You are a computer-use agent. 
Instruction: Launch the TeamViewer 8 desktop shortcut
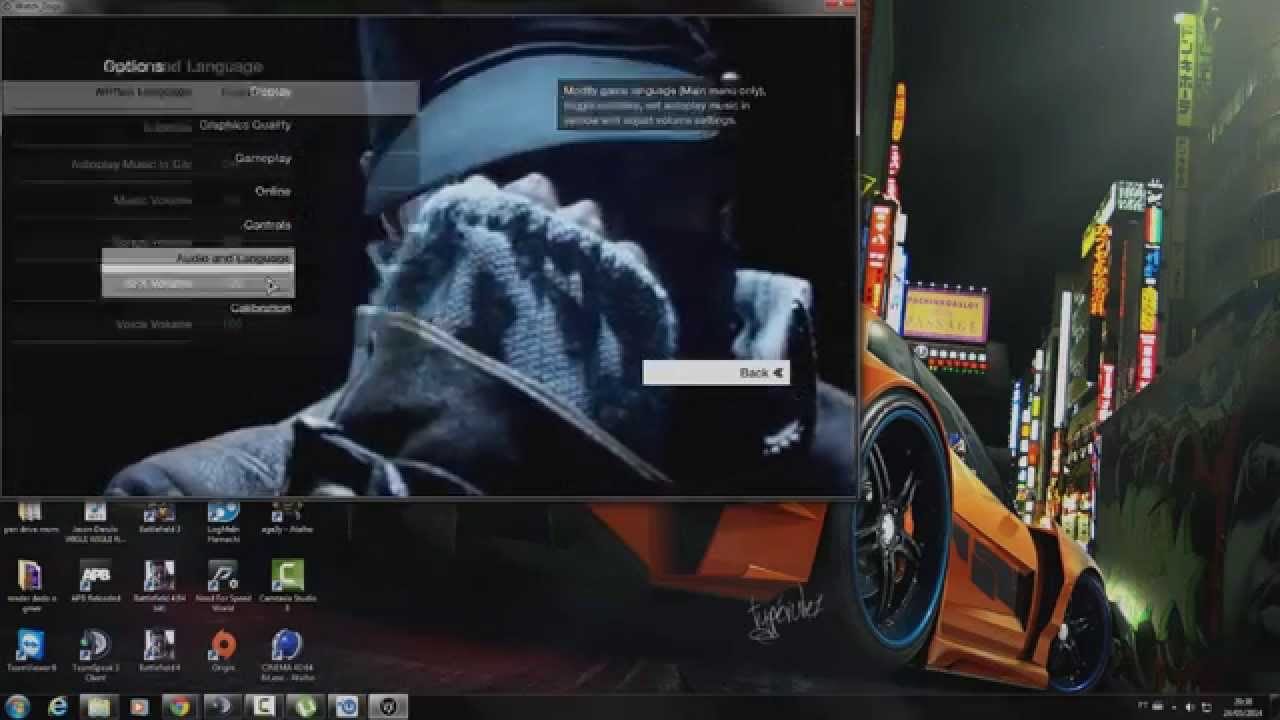[x=31, y=650]
